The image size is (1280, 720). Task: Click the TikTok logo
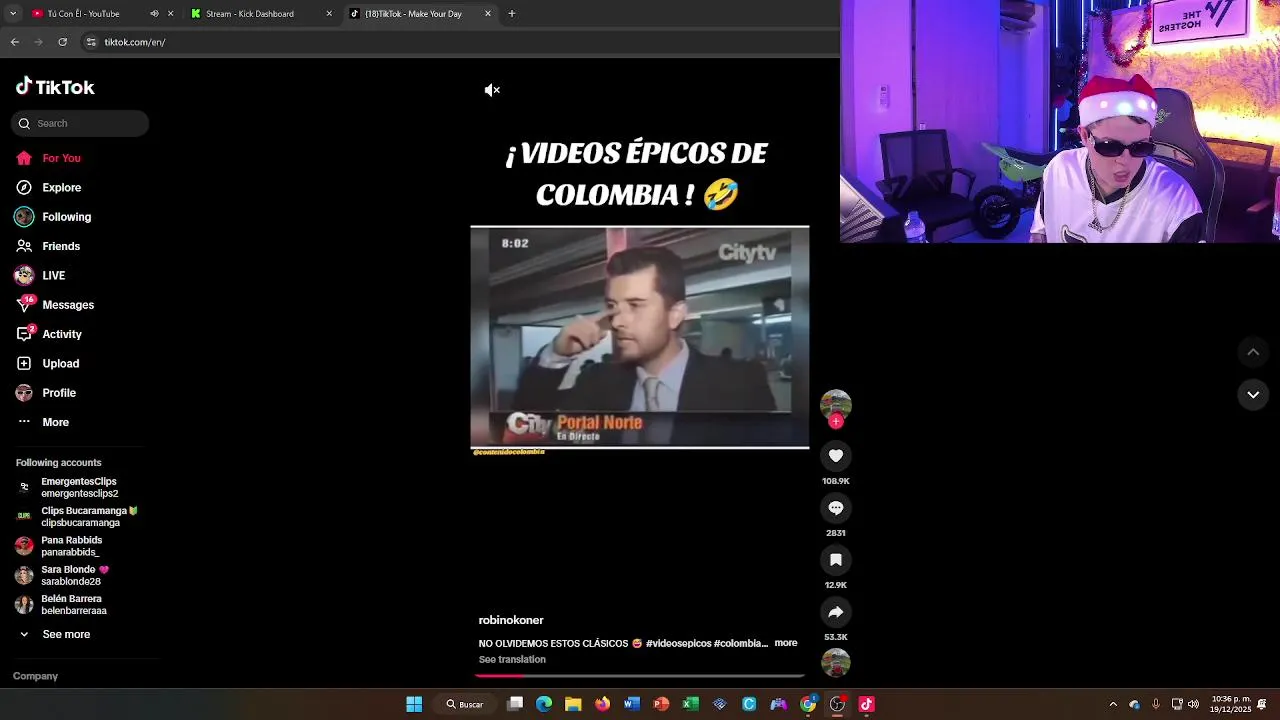55,87
